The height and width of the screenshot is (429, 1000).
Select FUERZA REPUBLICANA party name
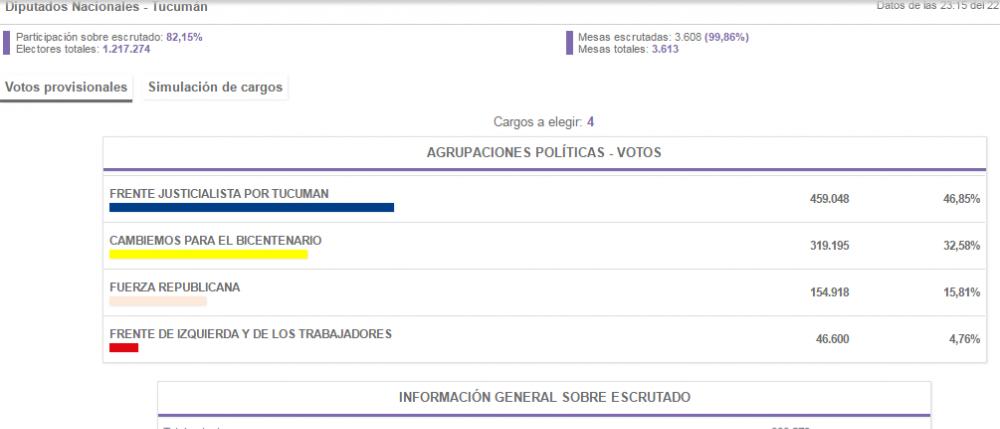[175, 287]
